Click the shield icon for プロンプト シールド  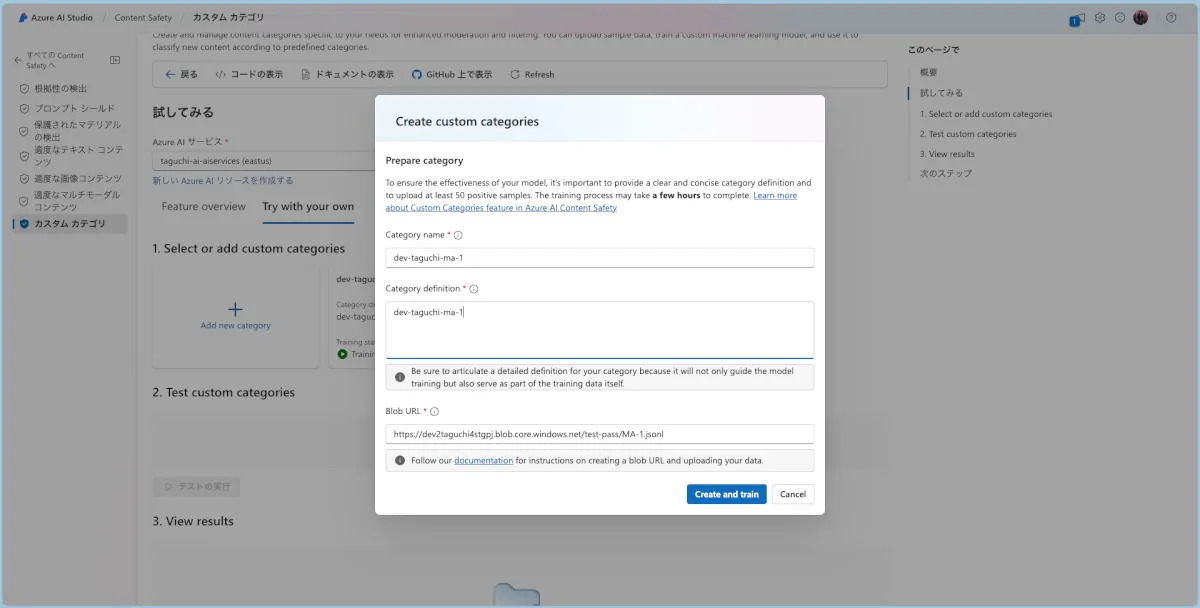(25, 108)
